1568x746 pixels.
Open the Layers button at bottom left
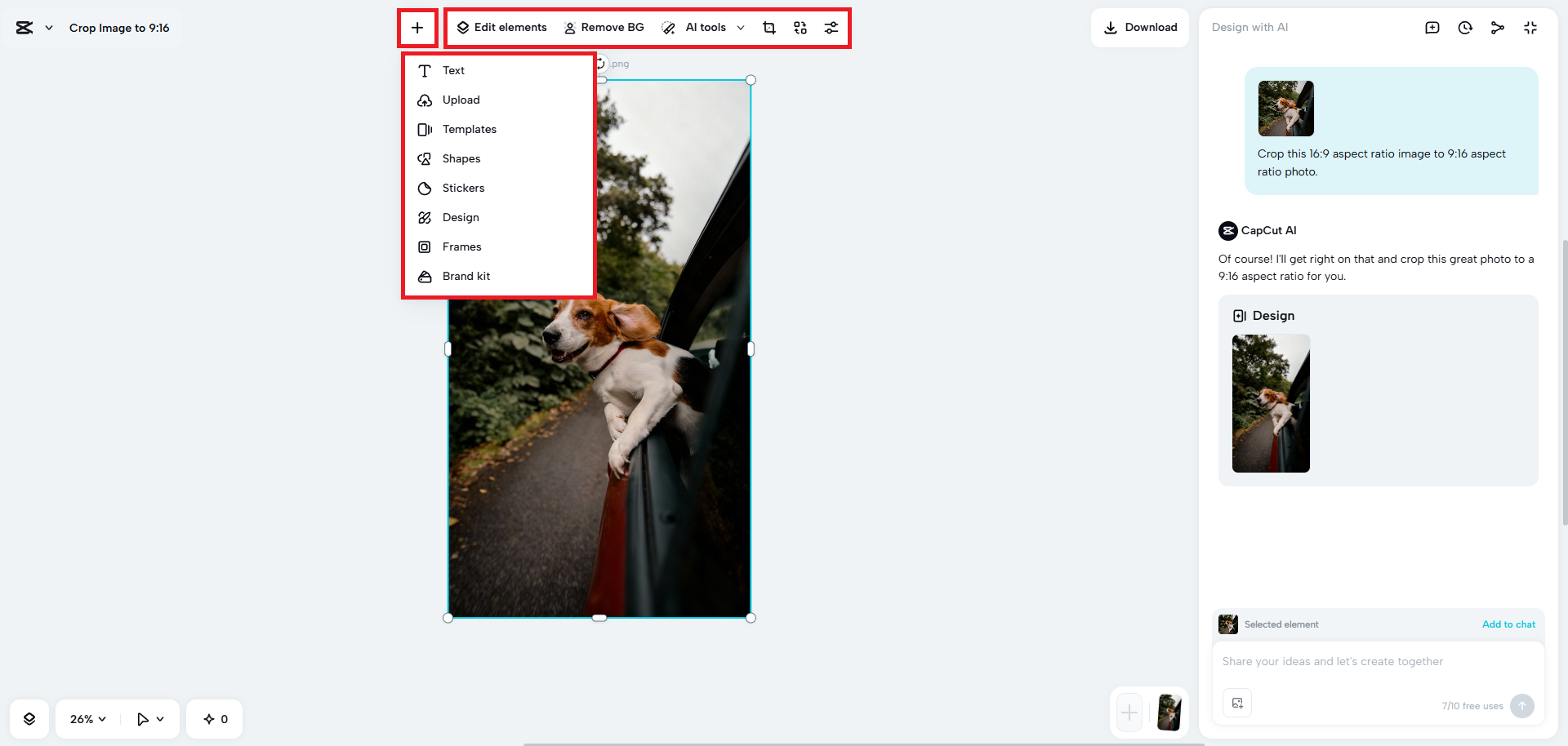[29, 719]
